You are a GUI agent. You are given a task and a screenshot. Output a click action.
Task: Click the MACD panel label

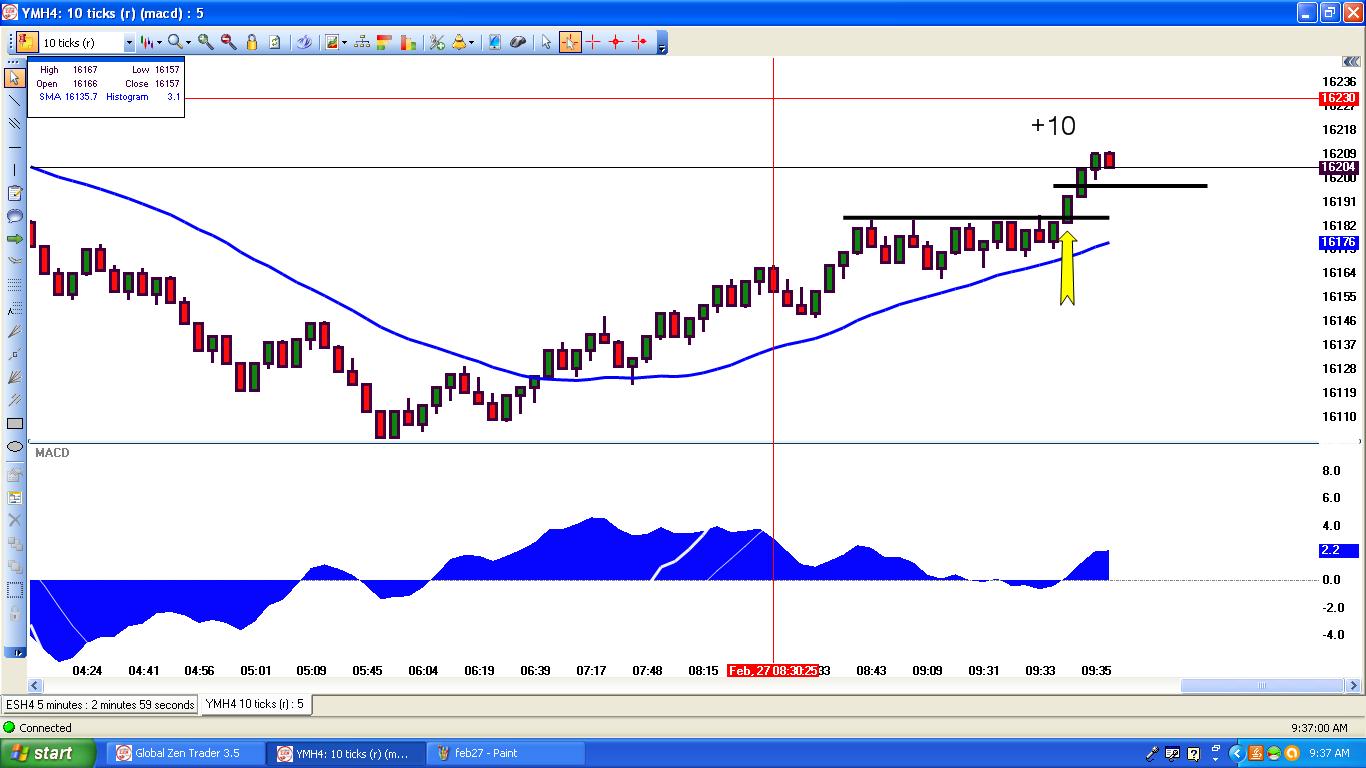[52, 453]
